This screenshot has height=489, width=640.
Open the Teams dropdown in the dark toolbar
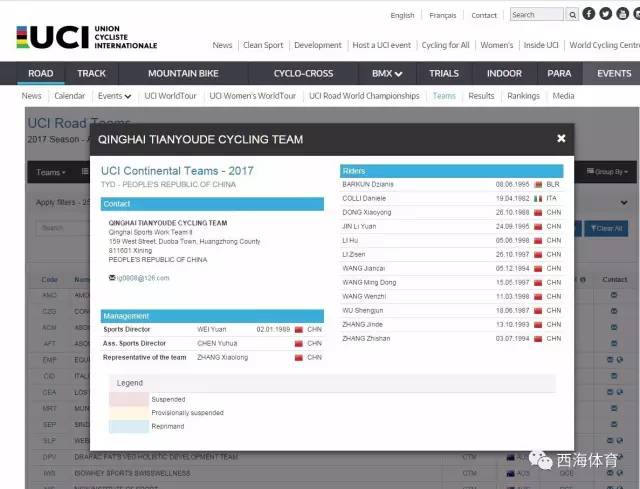(51, 172)
